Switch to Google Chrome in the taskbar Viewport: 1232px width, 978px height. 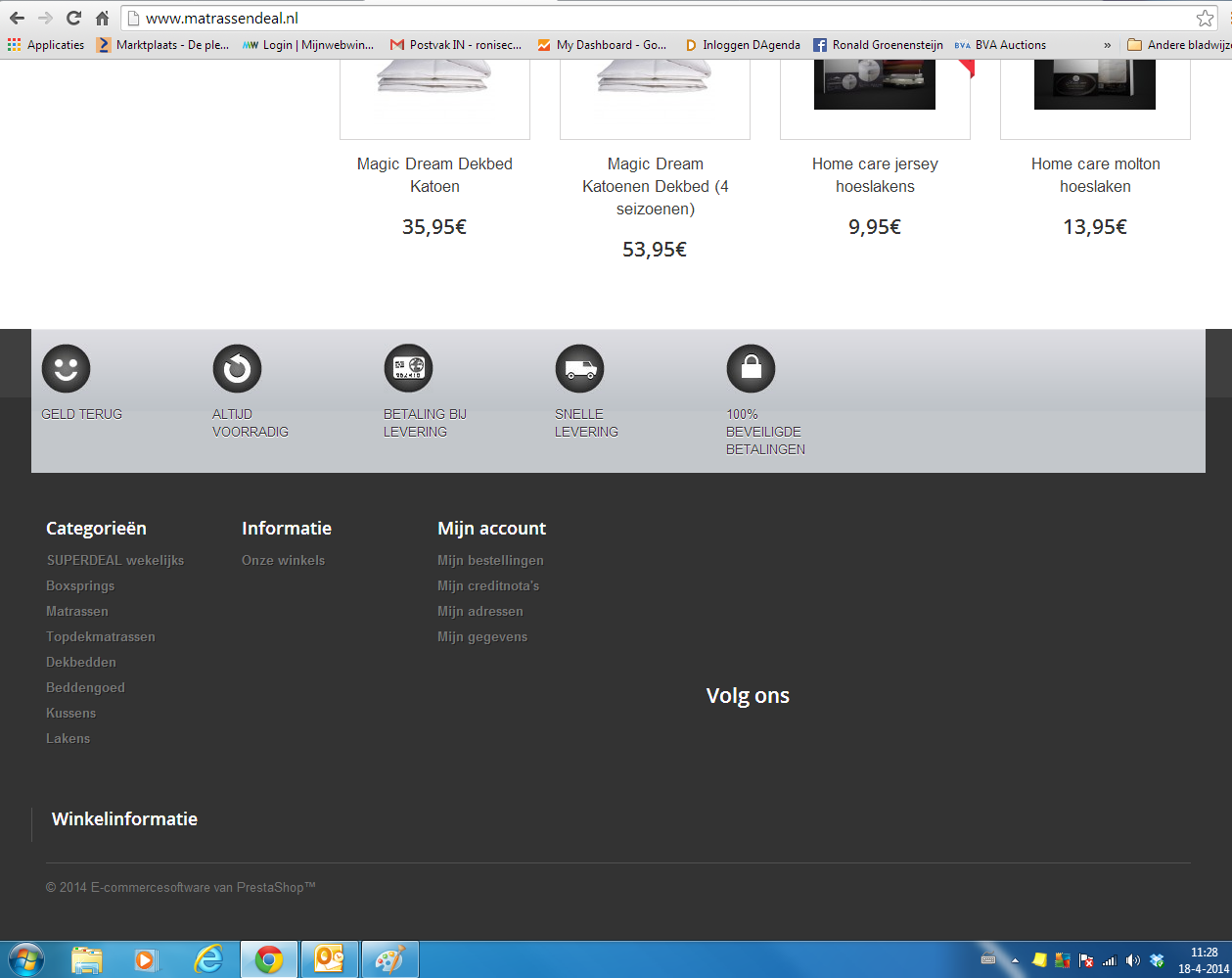pos(268,960)
